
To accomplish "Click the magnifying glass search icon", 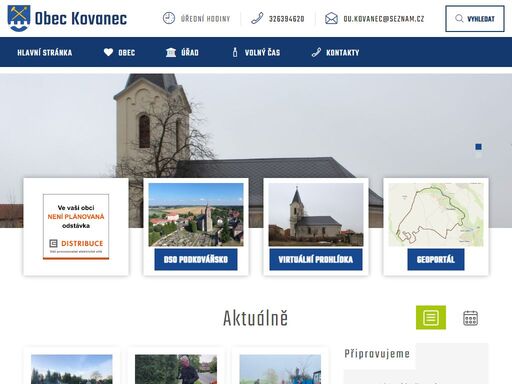I will 459,18.
